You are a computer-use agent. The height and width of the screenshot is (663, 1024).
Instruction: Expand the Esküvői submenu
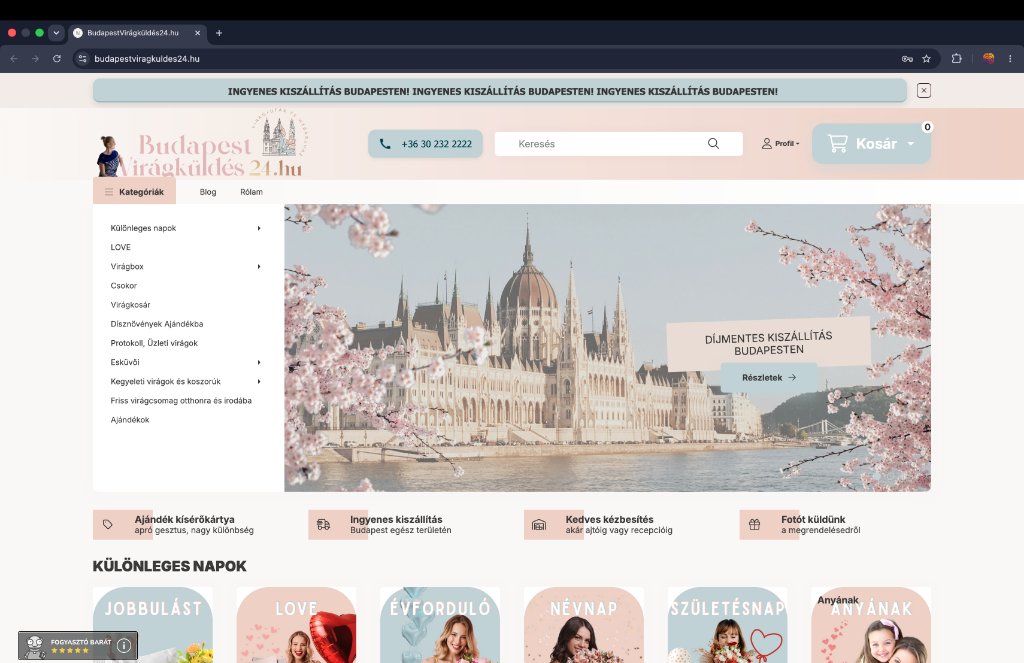pyautogui.click(x=259, y=363)
